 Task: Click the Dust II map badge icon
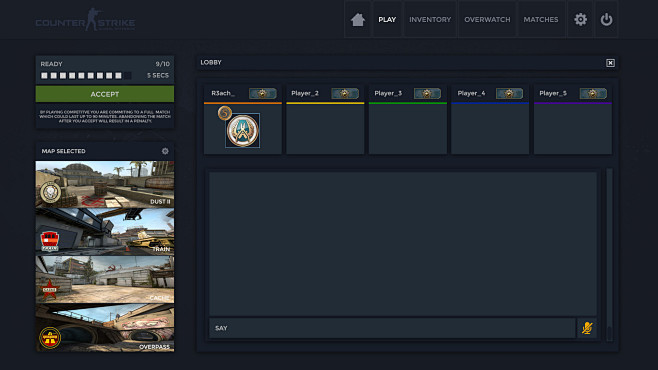(50, 193)
